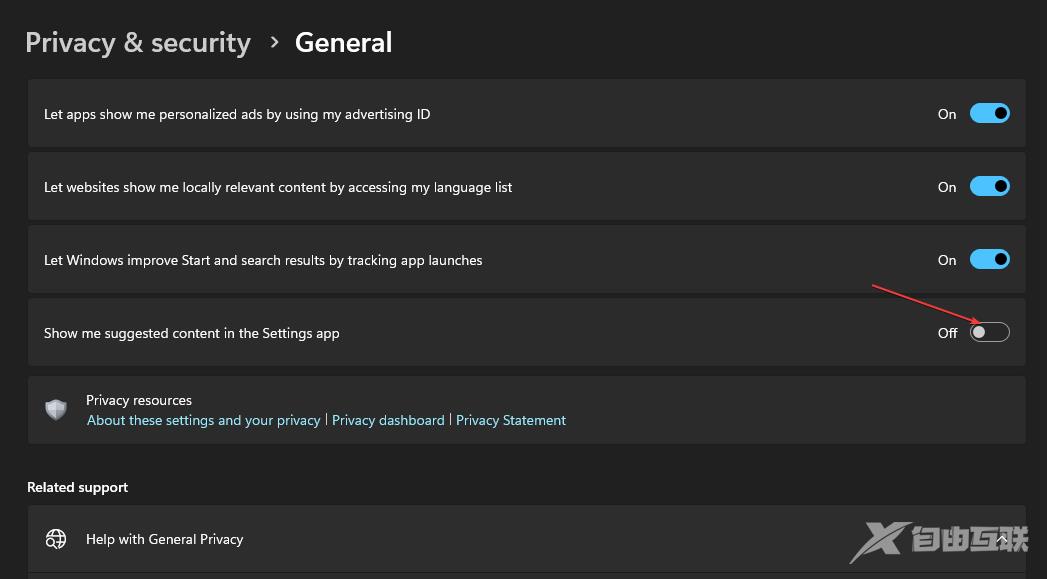Click the Privacy resources shield icon
The width and height of the screenshot is (1047, 579).
click(x=57, y=410)
